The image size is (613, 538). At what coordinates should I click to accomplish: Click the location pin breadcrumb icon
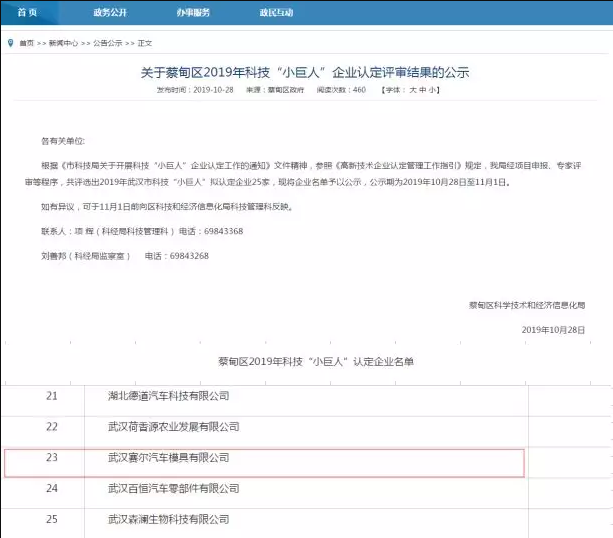11,43
